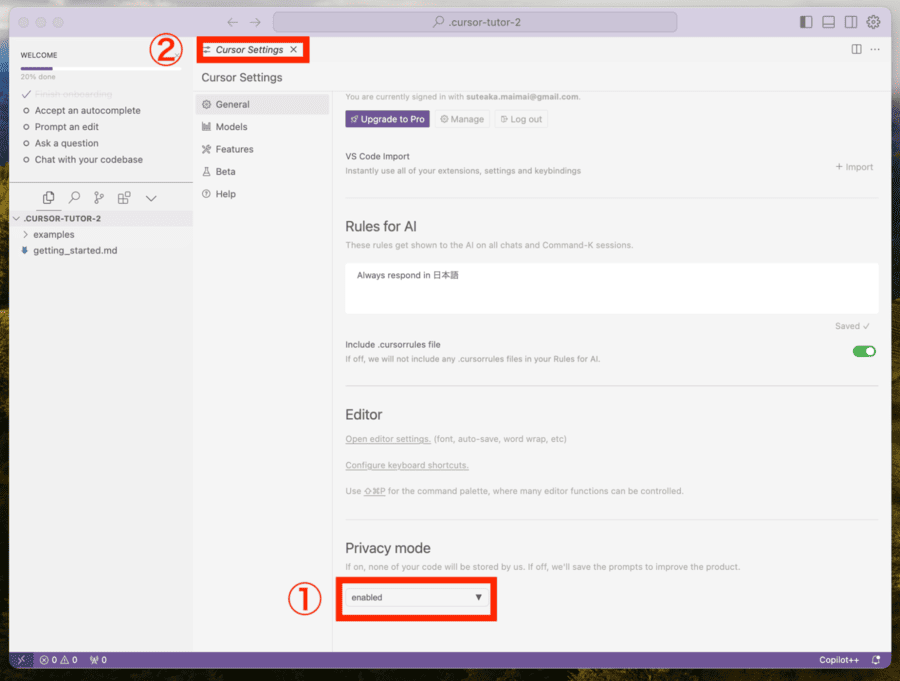Go forward with the right arrow
This screenshot has width=900, height=681.
point(255,22)
